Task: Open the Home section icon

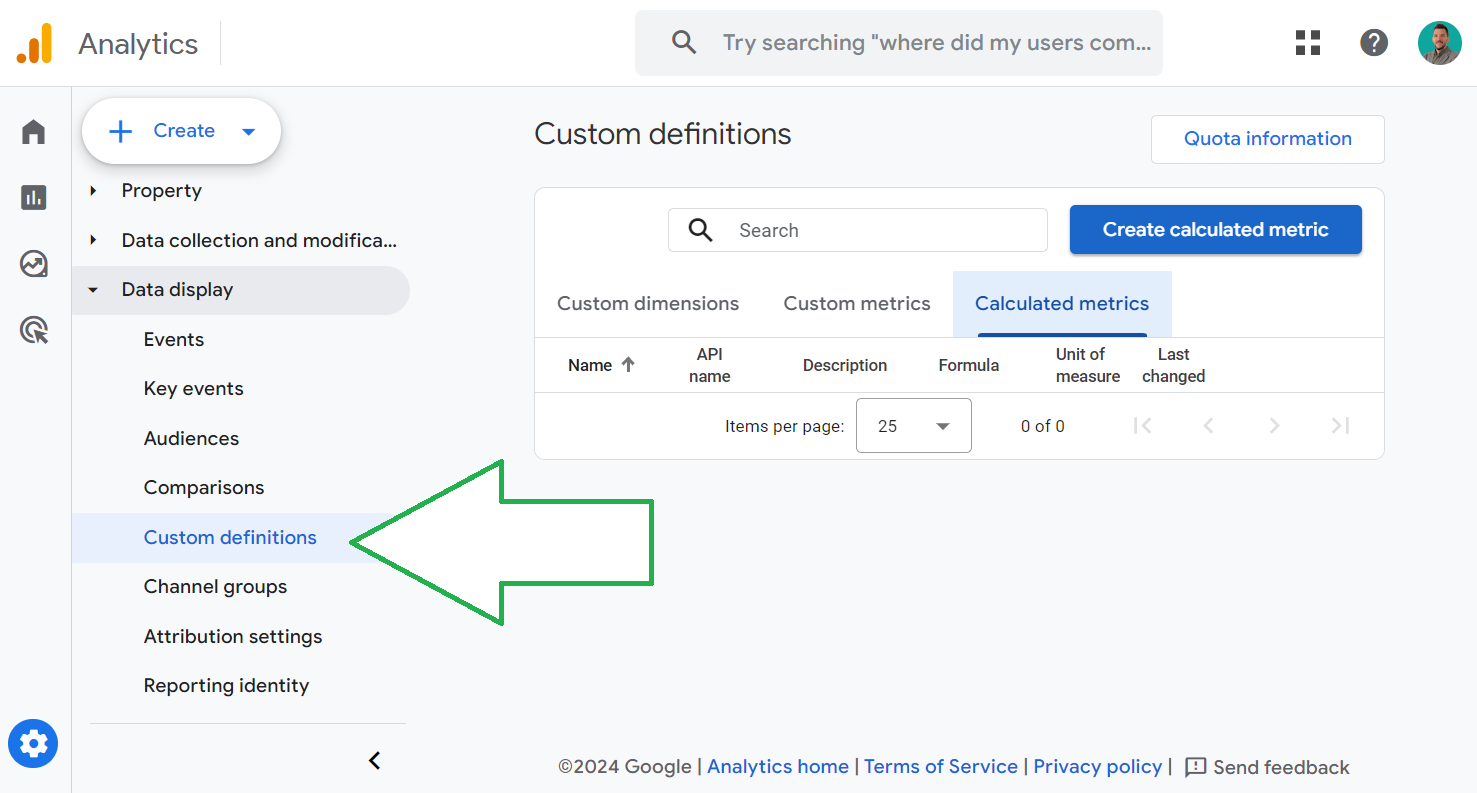Action: click(34, 132)
